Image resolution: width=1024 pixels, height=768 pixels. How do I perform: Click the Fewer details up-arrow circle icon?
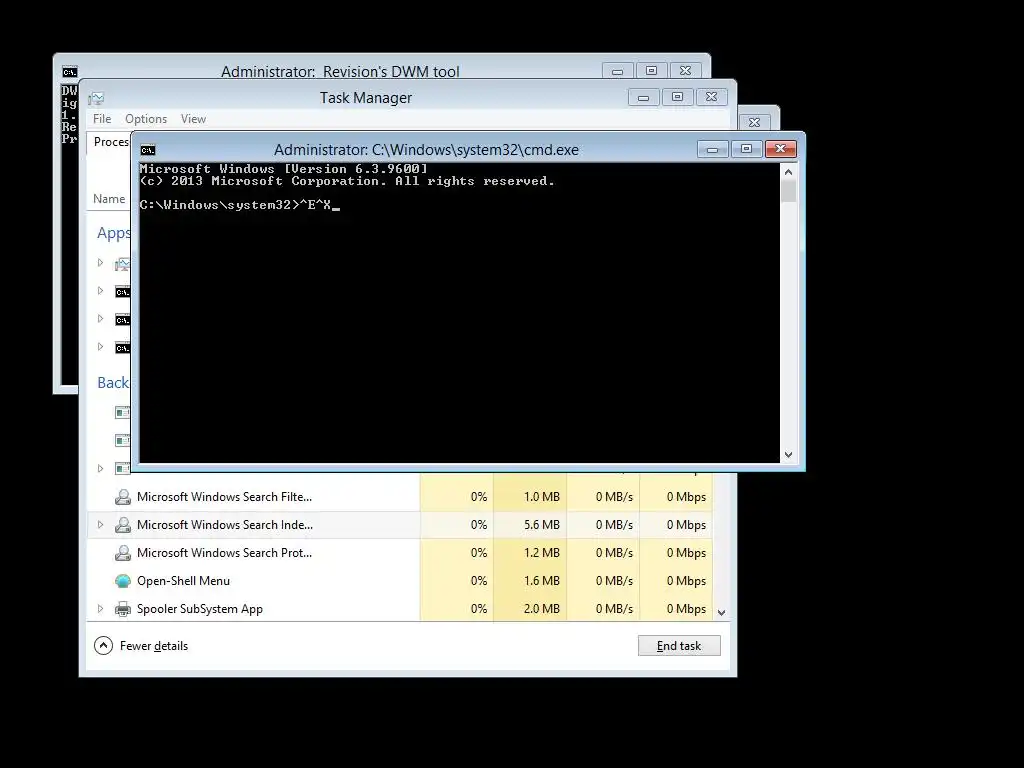pyautogui.click(x=103, y=646)
